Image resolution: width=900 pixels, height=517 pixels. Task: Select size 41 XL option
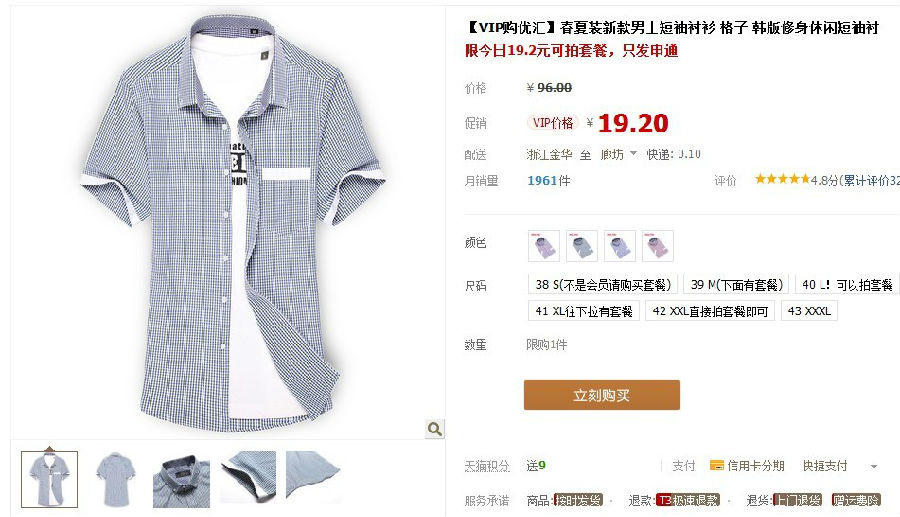point(584,311)
